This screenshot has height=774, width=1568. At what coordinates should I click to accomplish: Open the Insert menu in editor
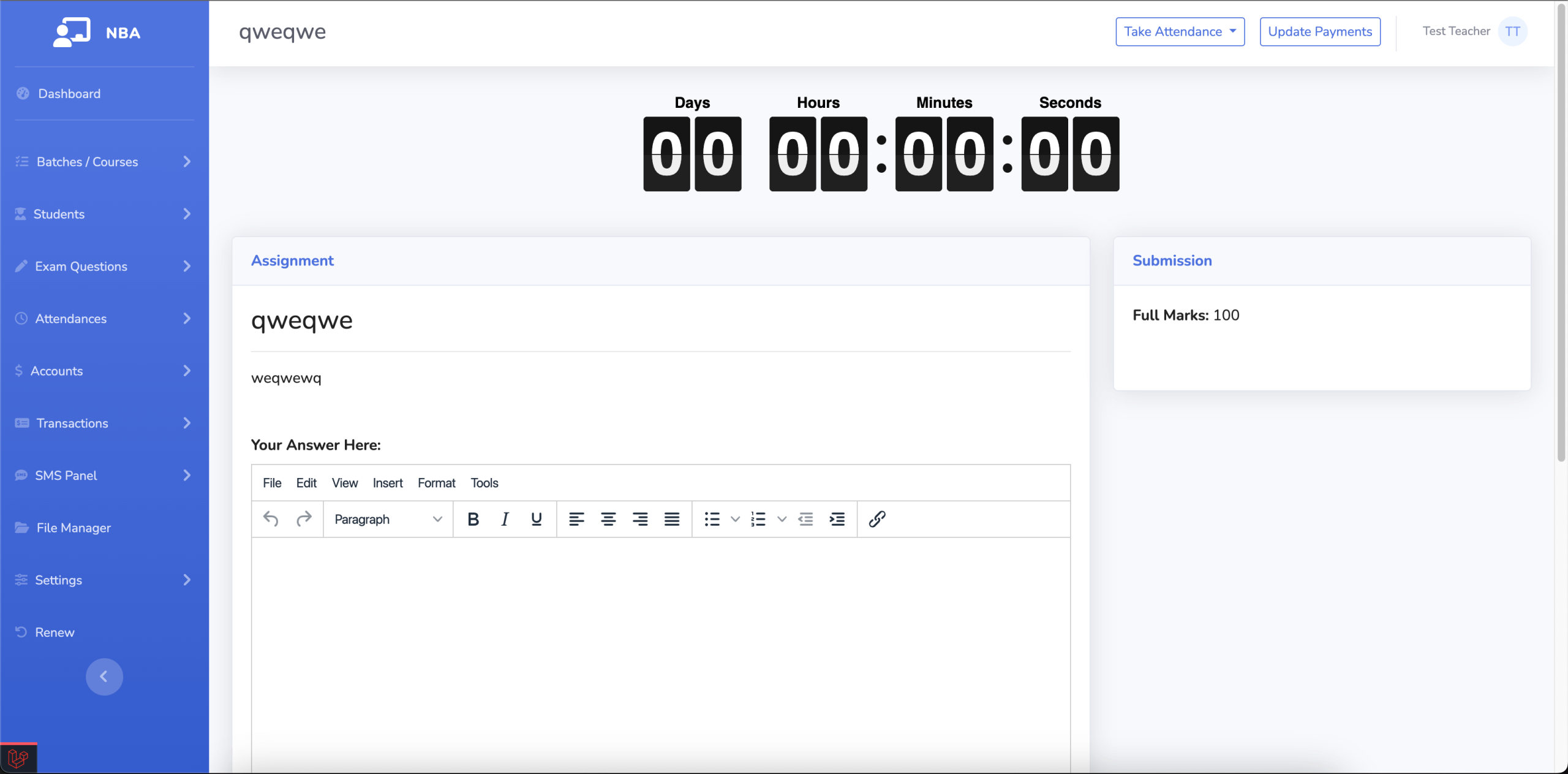(388, 483)
